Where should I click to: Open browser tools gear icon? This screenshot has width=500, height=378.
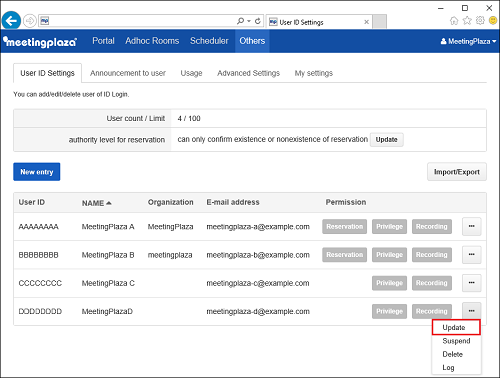[x=480, y=21]
